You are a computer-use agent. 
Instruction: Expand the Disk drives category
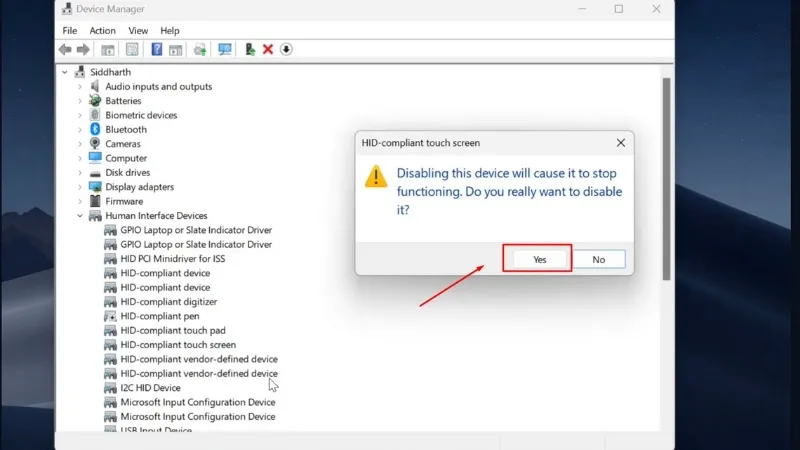(80, 172)
